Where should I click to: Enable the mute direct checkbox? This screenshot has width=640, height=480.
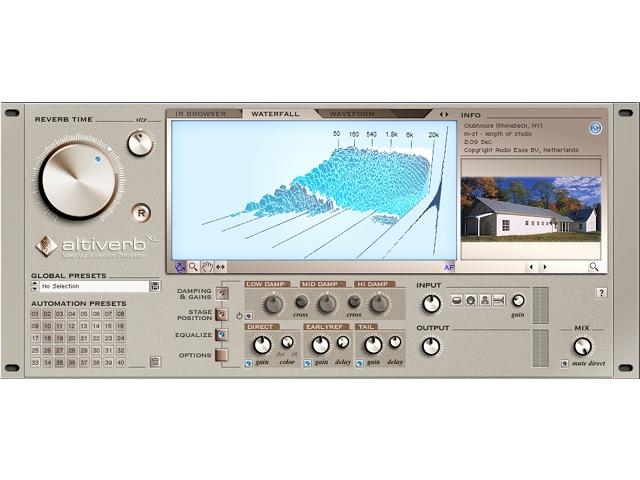(x=564, y=363)
